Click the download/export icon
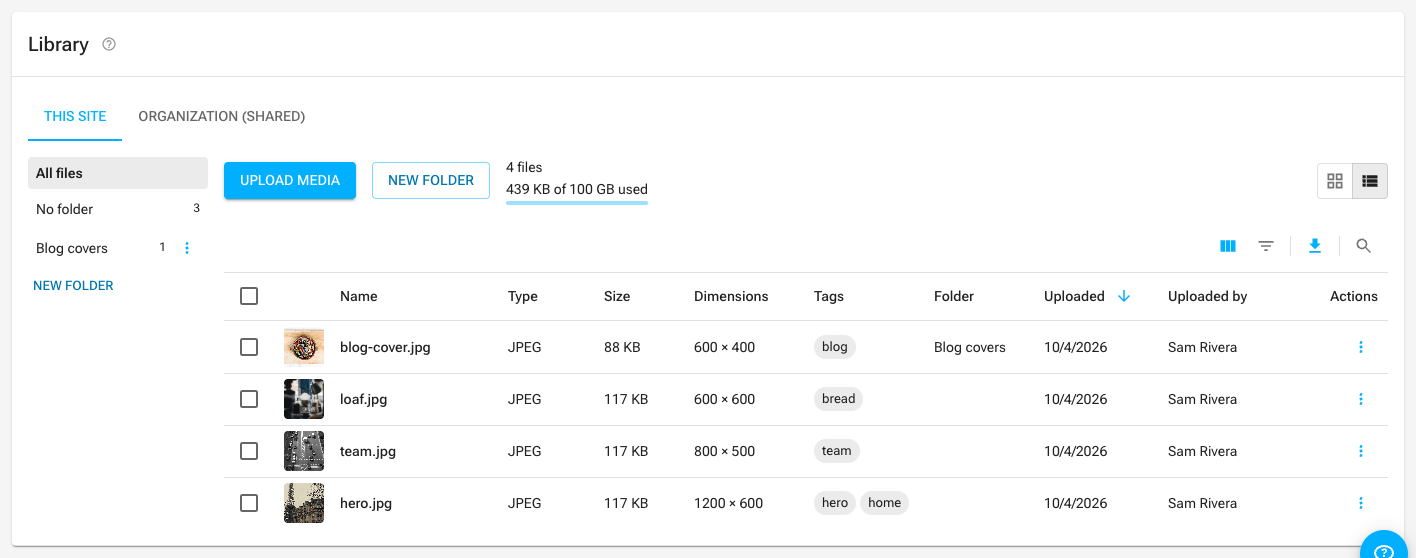 click(1315, 246)
